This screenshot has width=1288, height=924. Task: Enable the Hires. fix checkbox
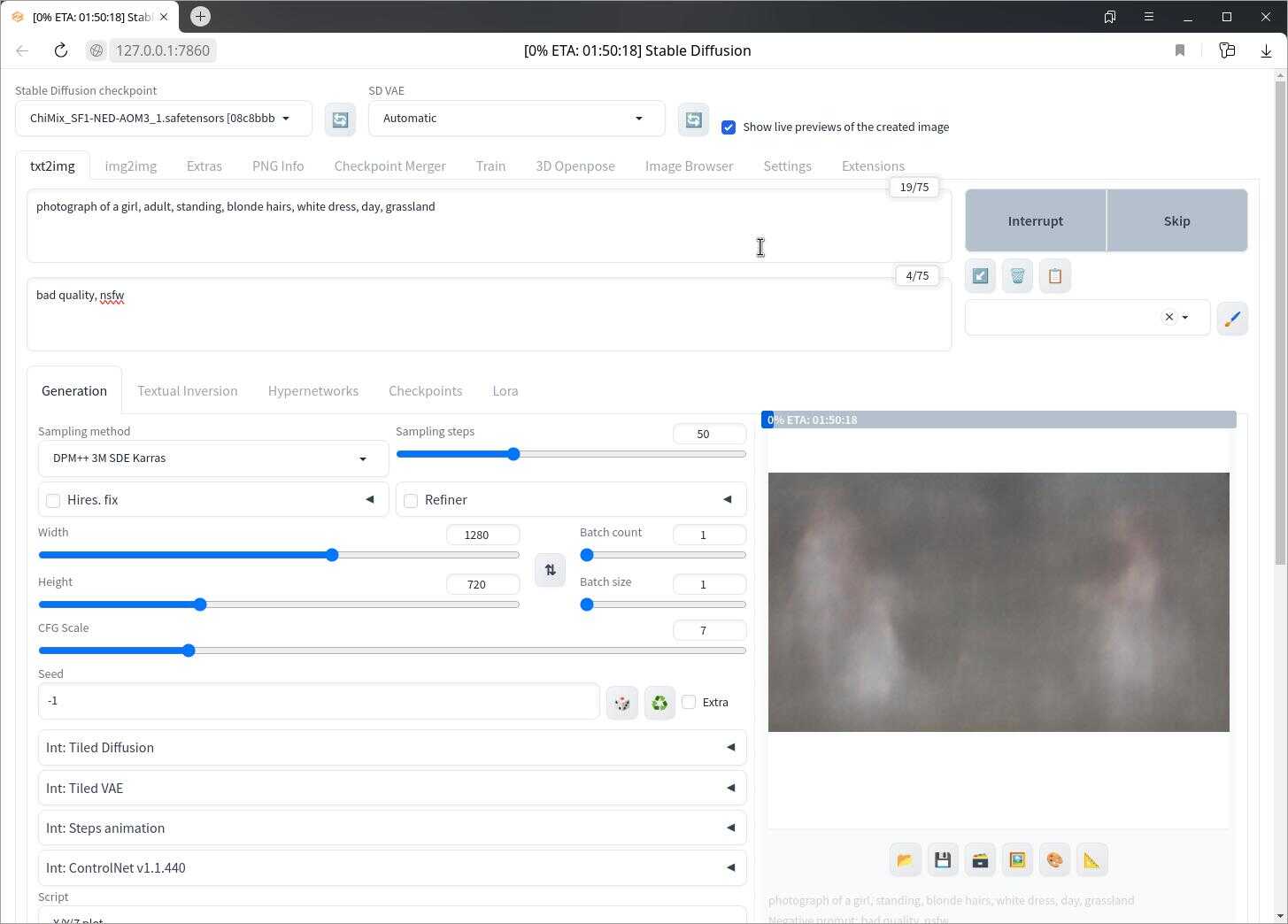(x=53, y=501)
